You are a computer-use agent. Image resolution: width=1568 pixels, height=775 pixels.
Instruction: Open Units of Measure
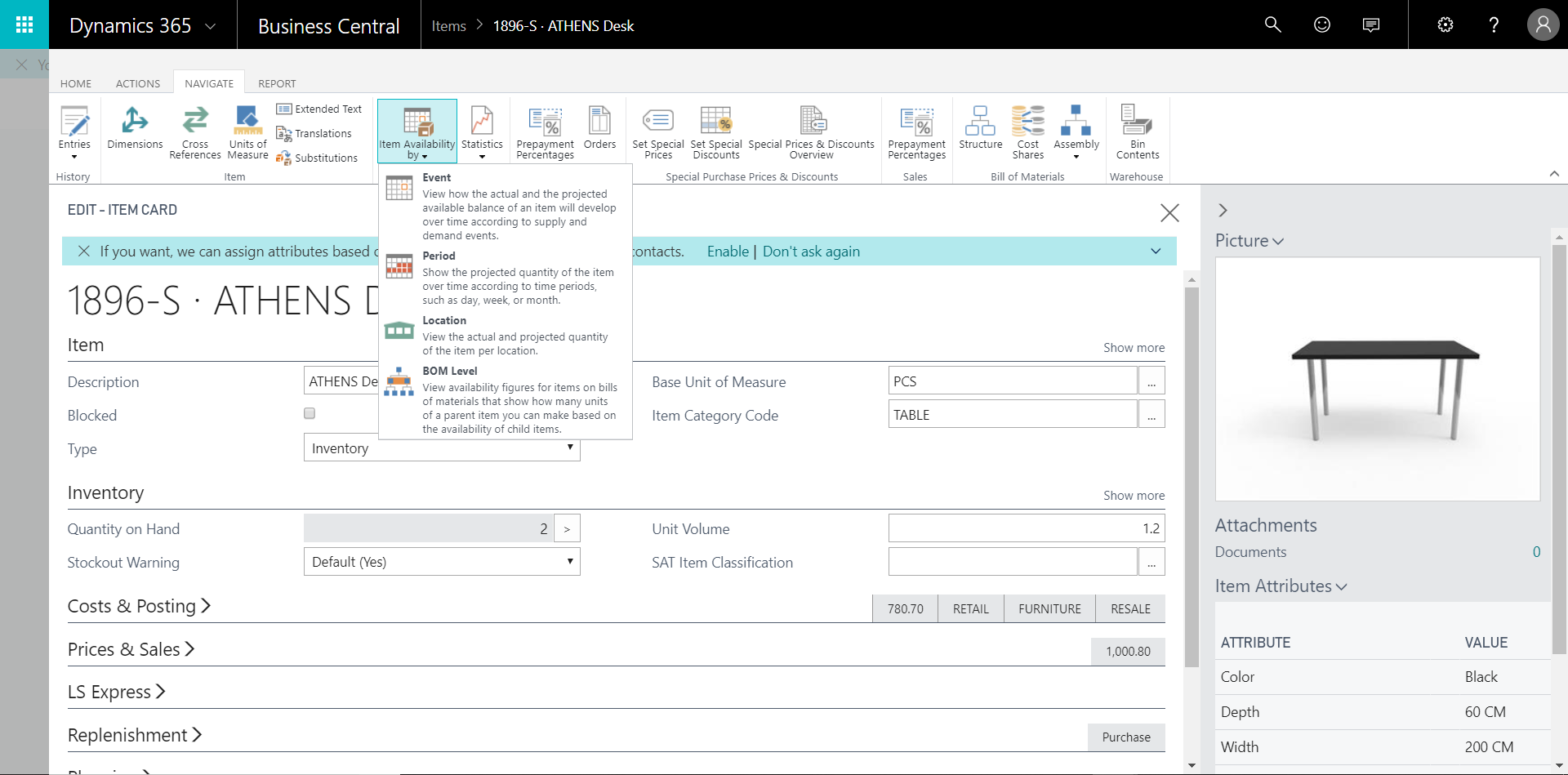coord(247,133)
